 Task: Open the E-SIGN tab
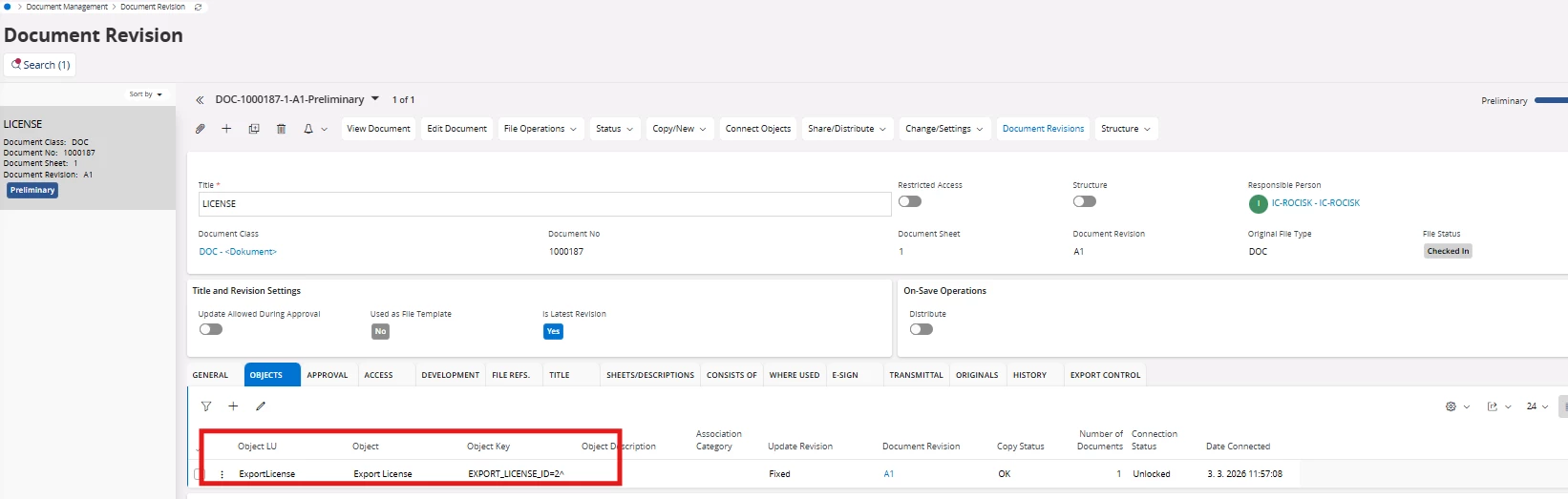[845, 375]
